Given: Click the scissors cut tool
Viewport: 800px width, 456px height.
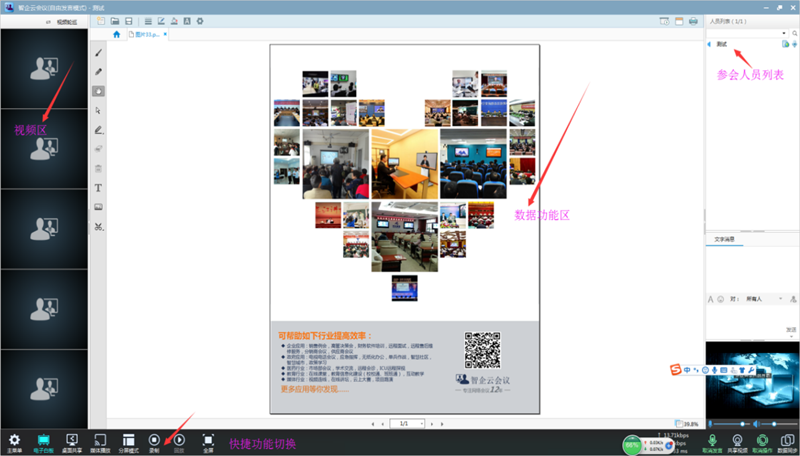Looking at the screenshot, I should click(98, 226).
